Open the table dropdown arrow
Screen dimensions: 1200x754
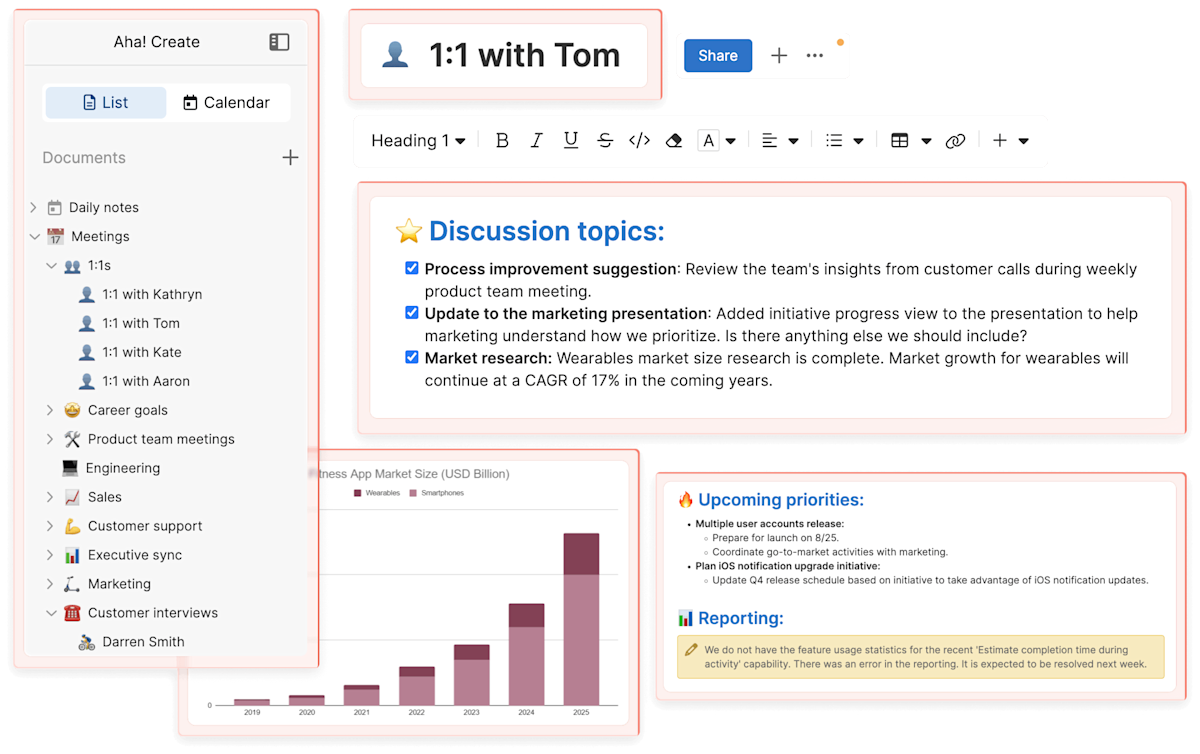click(x=926, y=141)
